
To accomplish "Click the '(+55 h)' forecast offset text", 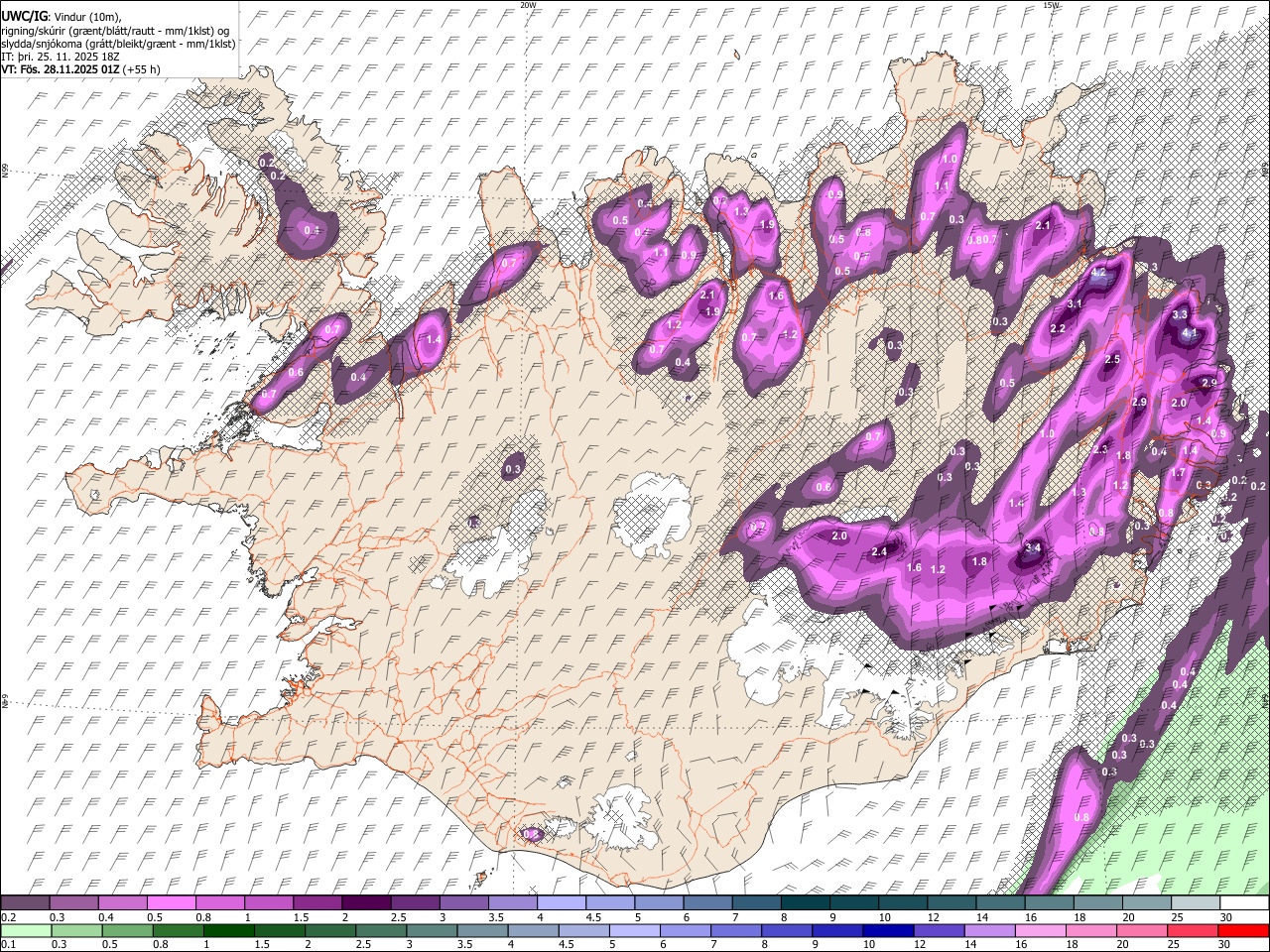I will 143,69.
